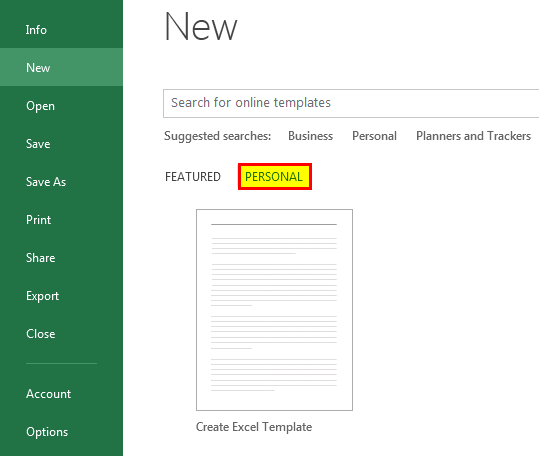Screen dimensions: 539x456
Task: Search suggested Business templates
Action: (310, 136)
